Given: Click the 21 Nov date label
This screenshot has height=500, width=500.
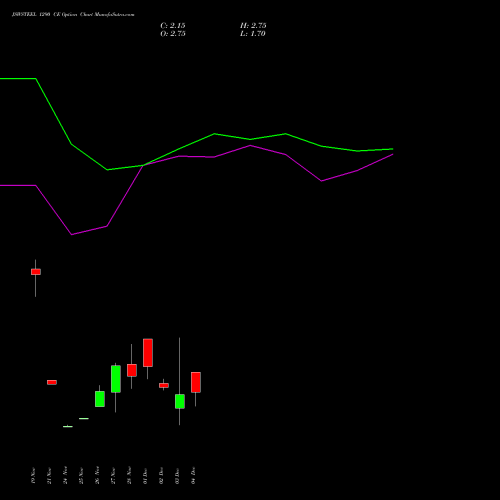Looking at the screenshot, I should [49, 475].
